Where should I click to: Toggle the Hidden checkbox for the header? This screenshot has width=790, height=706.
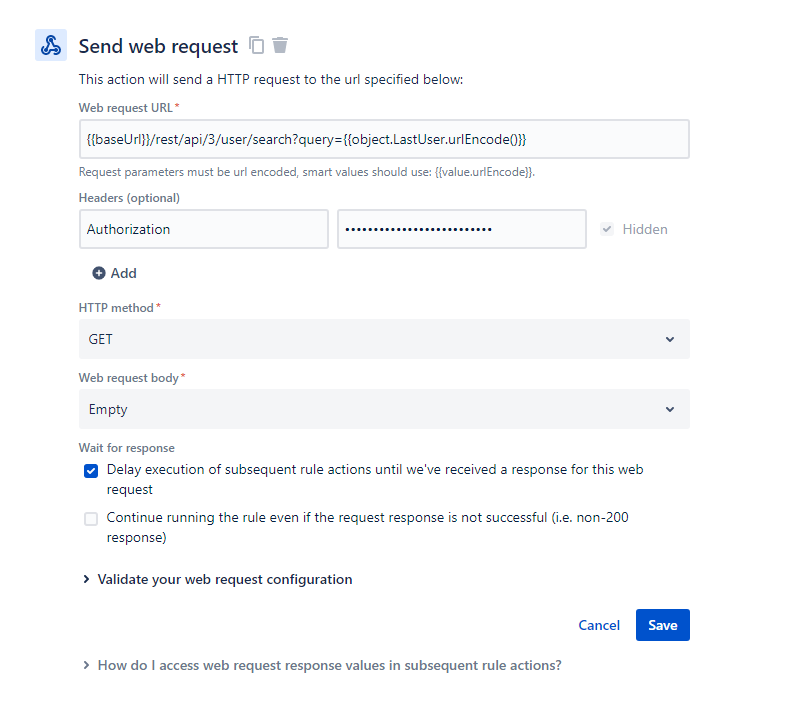click(x=607, y=229)
